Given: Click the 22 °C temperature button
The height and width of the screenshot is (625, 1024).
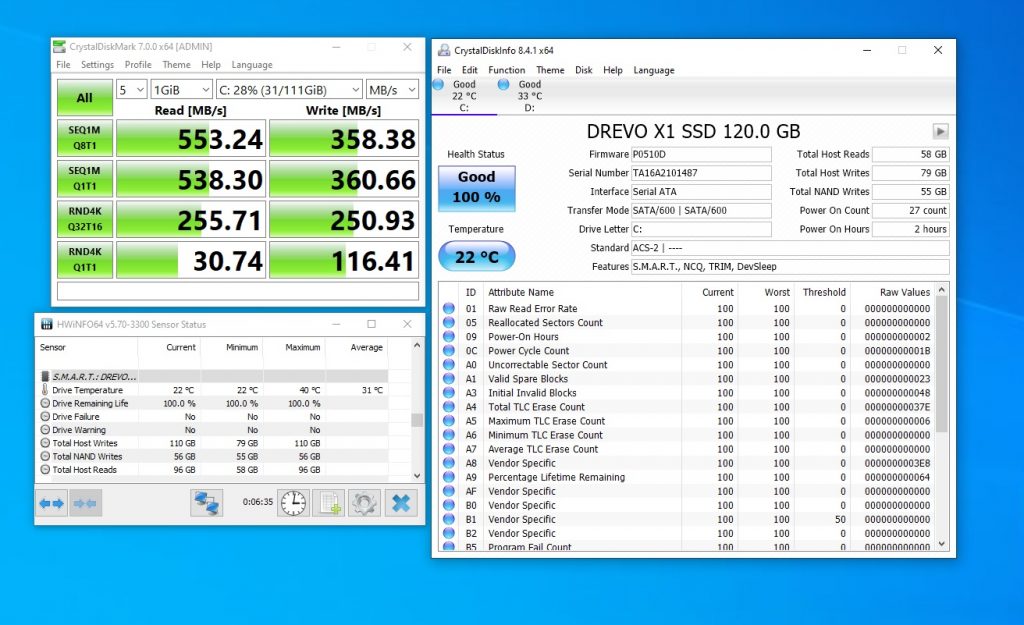Looking at the screenshot, I should pyautogui.click(x=477, y=257).
